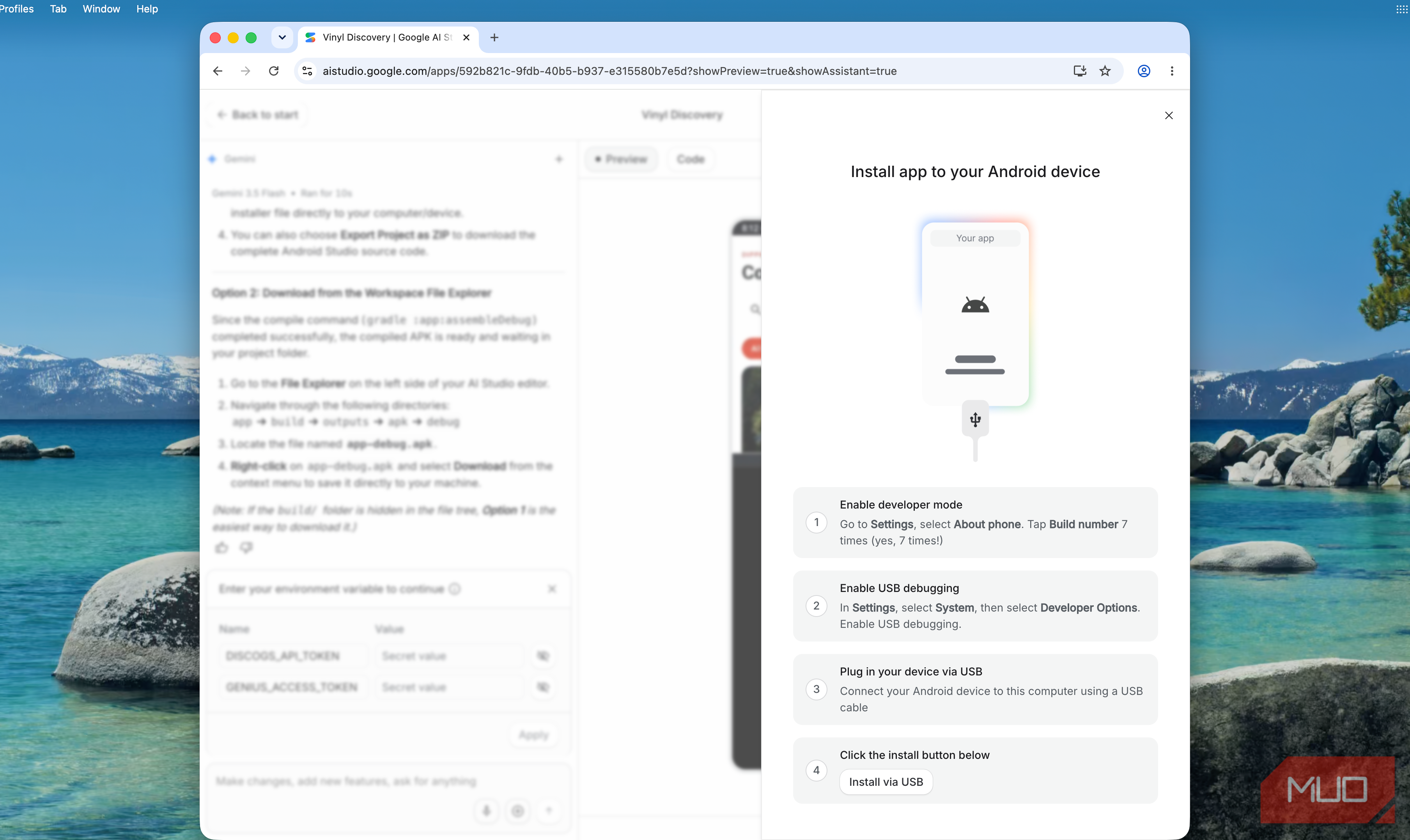This screenshot has width=1410, height=840.
Task: Open the Help menu in menu bar
Action: coord(147,9)
